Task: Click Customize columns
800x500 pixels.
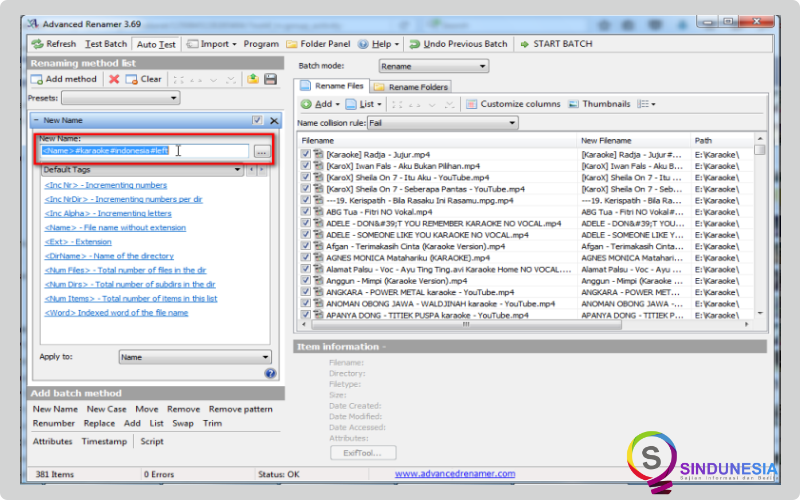Action: pyautogui.click(x=513, y=104)
